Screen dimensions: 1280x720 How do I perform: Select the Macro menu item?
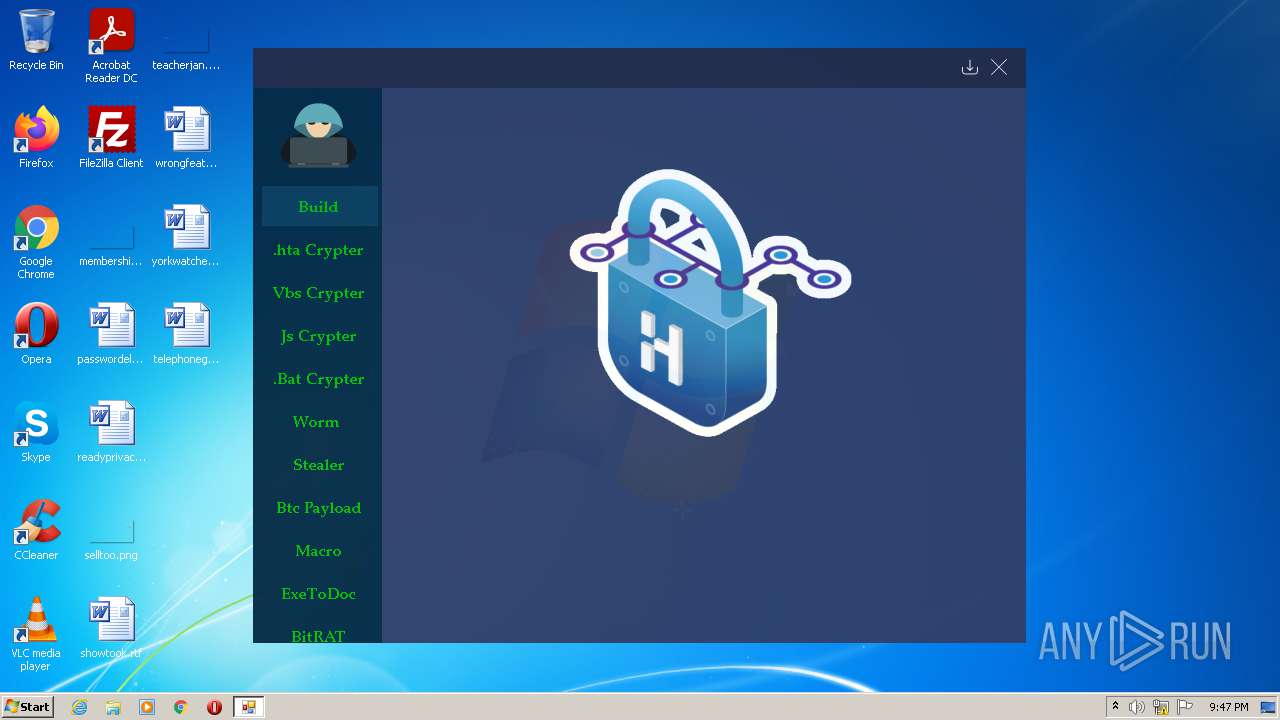click(319, 551)
